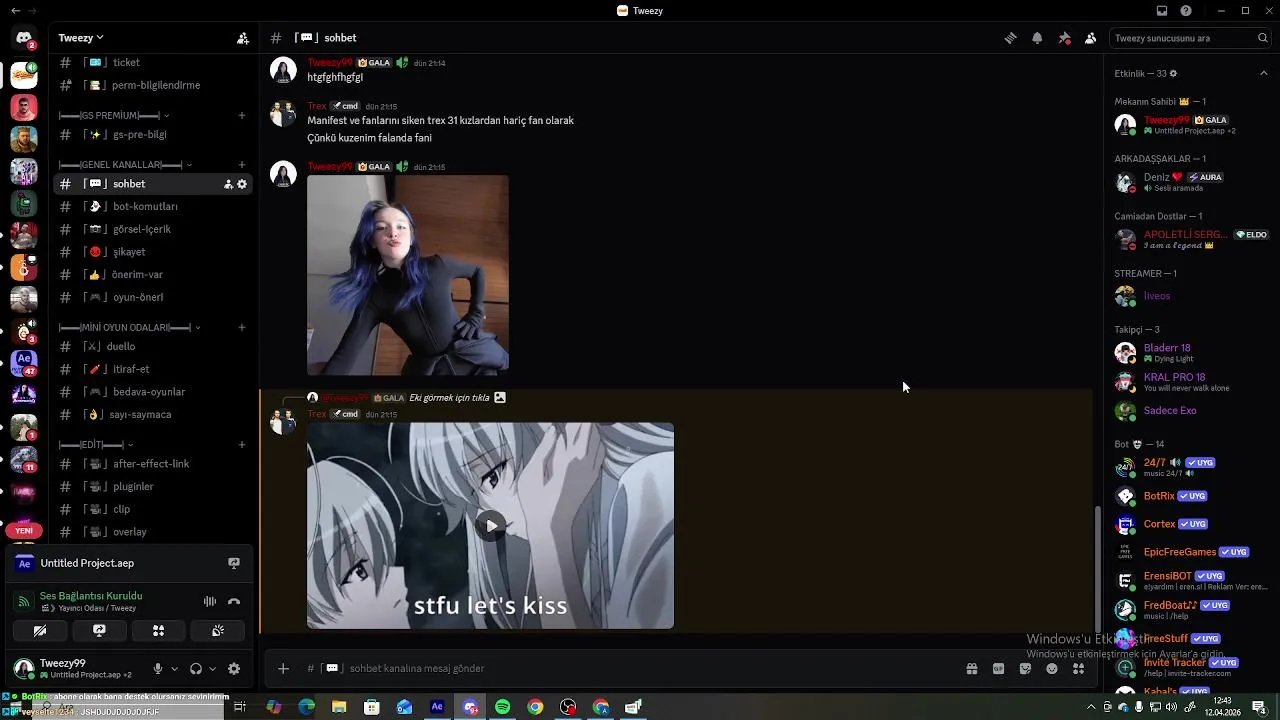Open the after-effect-link channel
Image resolution: width=1280 pixels, height=720 pixels.
152,464
